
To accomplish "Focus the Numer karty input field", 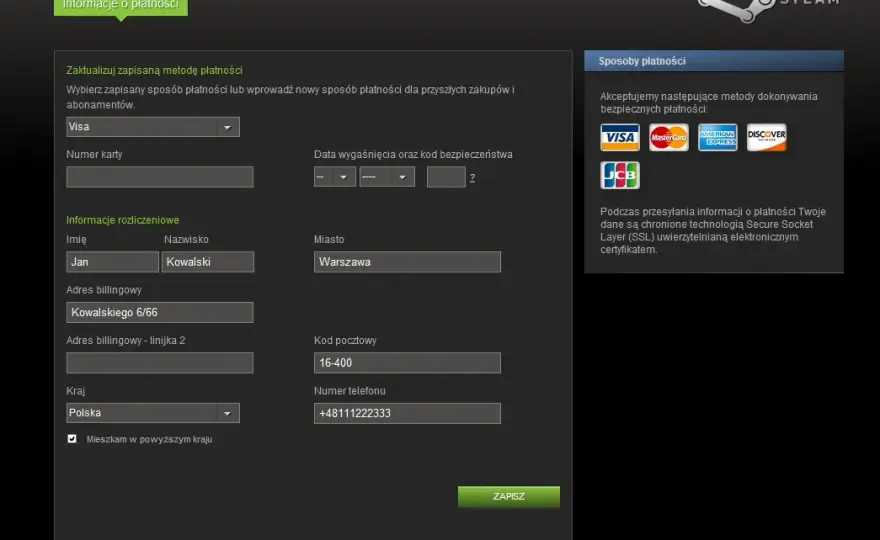I will [160, 177].
